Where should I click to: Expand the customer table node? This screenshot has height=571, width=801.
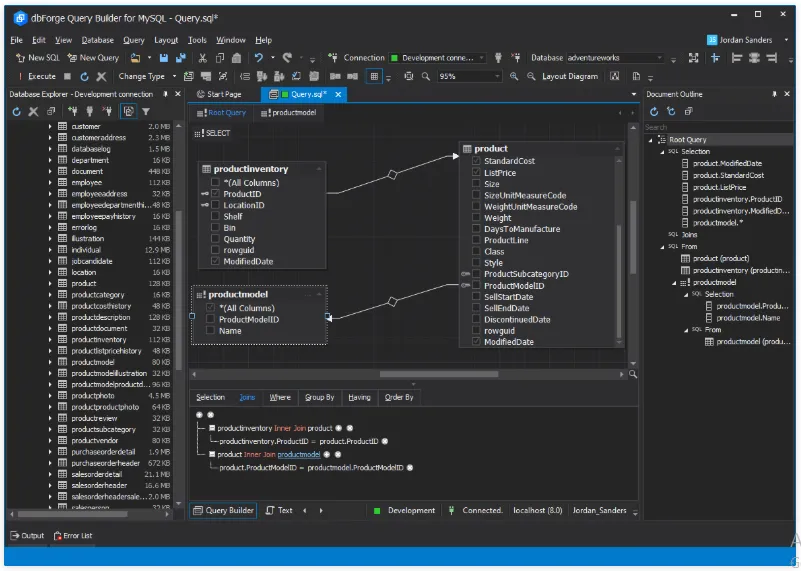(x=50, y=126)
